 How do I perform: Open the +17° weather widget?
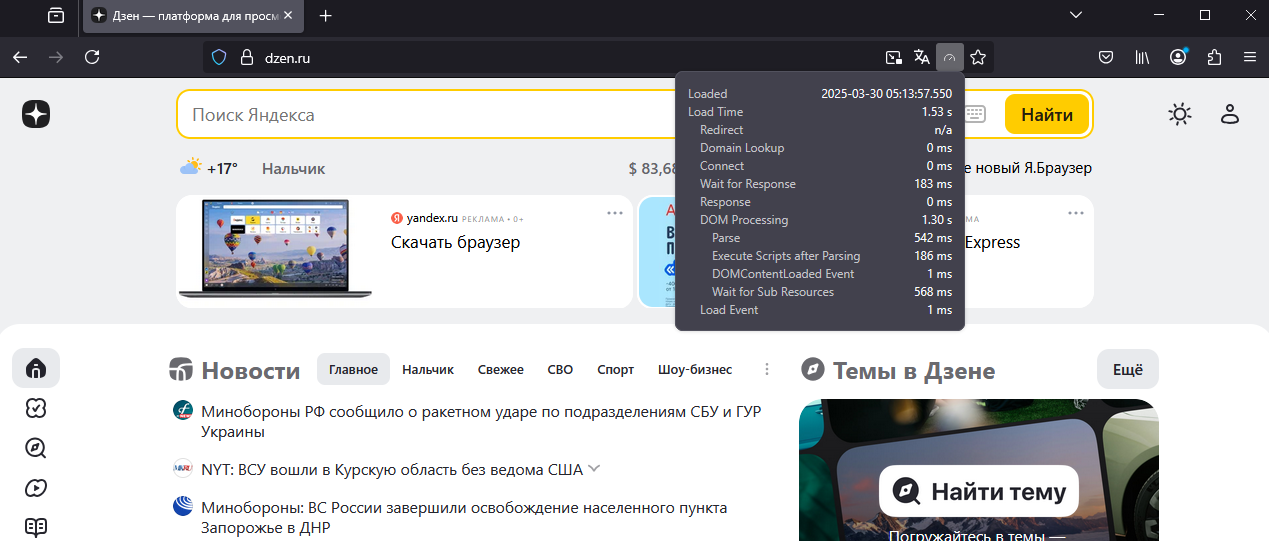(209, 168)
